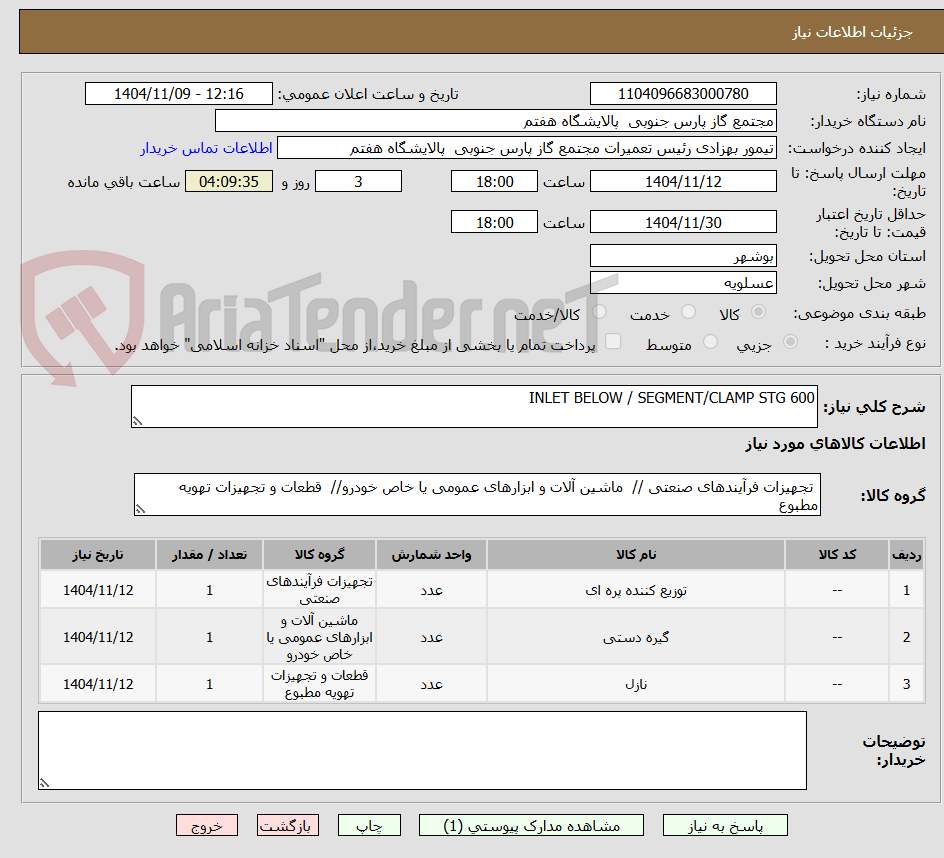Screen dimensions: 944x858
Task: Select the جزیی purchase type radio
Action: click(790, 342)
